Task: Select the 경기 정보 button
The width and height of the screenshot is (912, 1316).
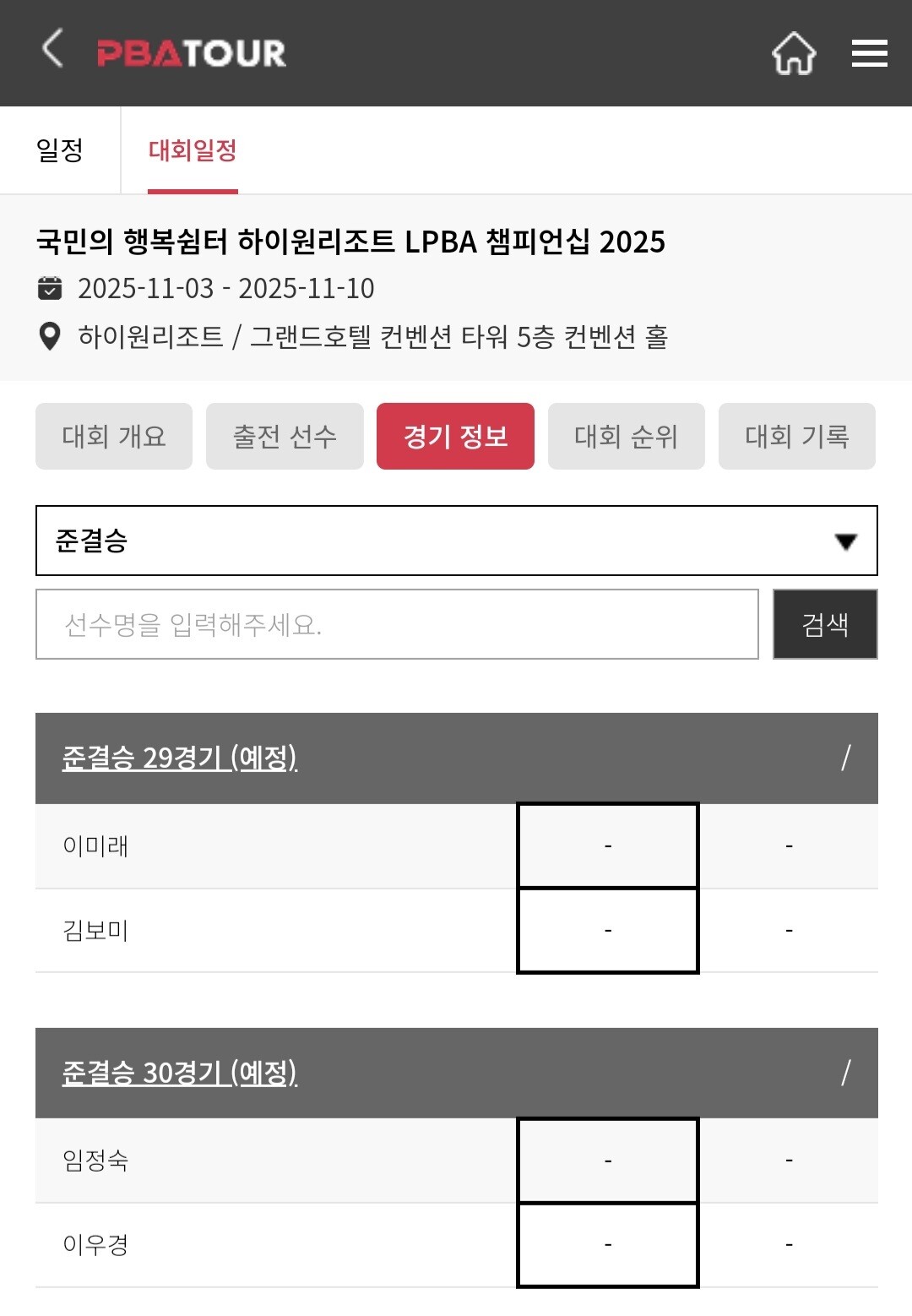Action: pyautogui.click(x=455, y=436)
